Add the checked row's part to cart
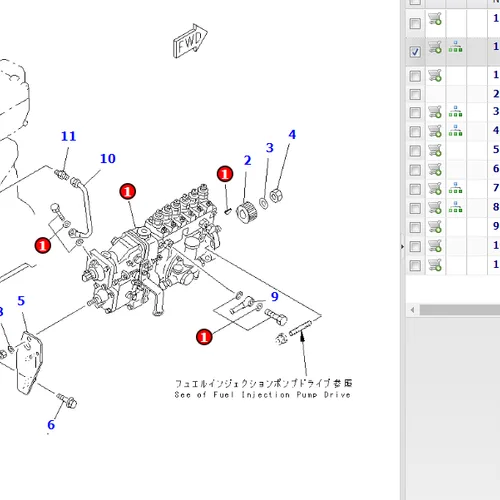Image resolution: width=500 pixels, height=500 pixels. coord(435,47)
